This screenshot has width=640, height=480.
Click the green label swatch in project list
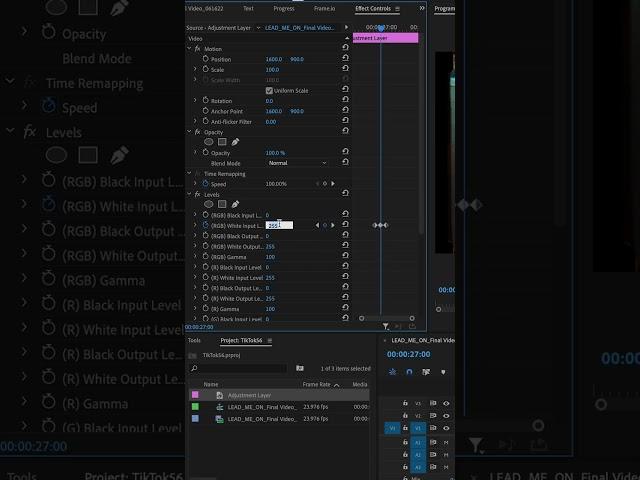pos(195,407)
